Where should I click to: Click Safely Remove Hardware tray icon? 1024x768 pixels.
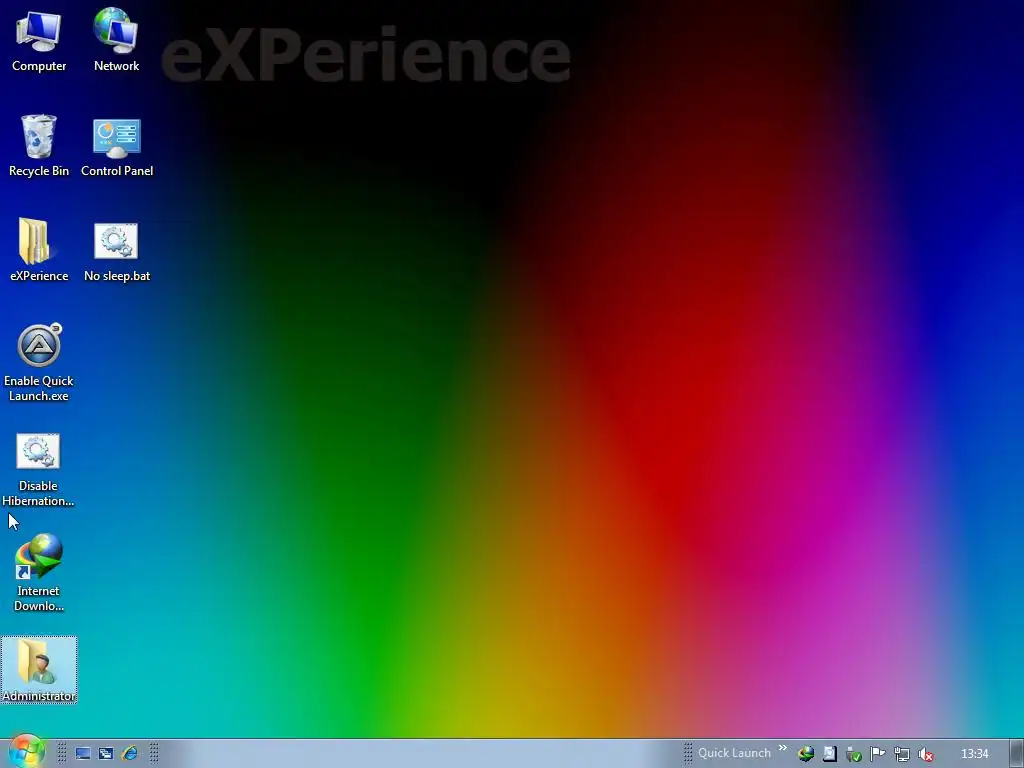pyautogui.click(x=853, y=754)
